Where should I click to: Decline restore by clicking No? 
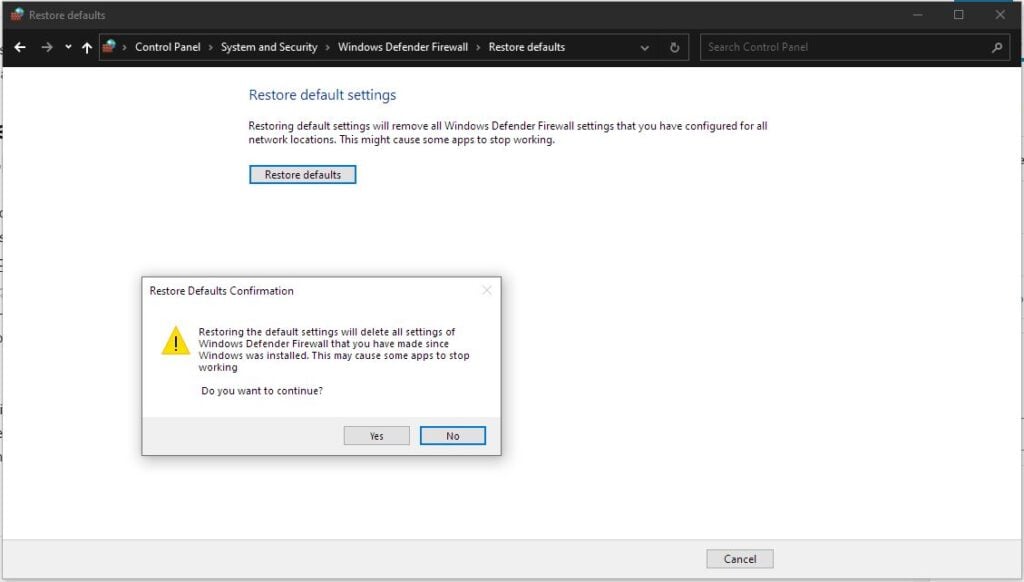pos(453,436)
